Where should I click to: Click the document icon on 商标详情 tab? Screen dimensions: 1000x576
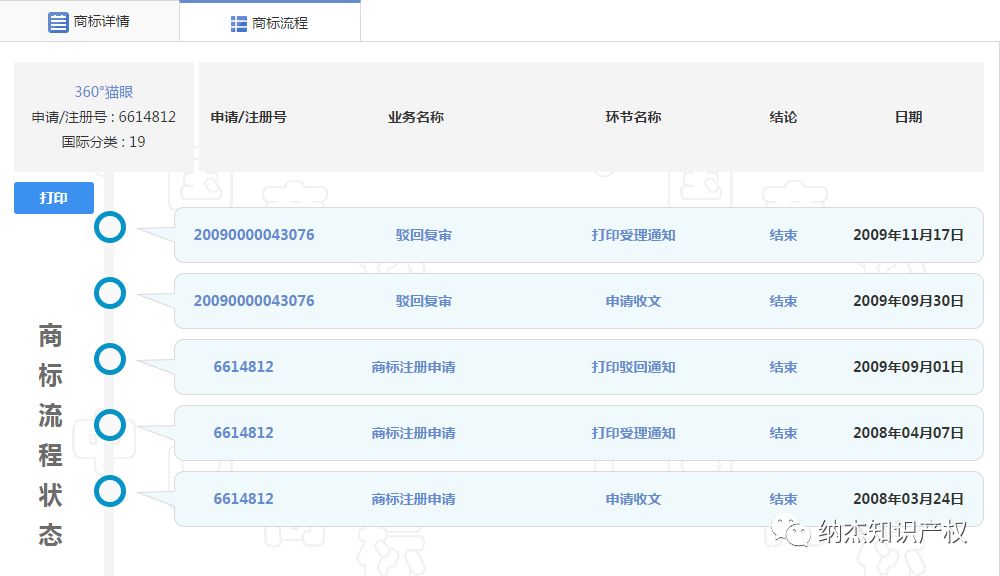point(57,21)
